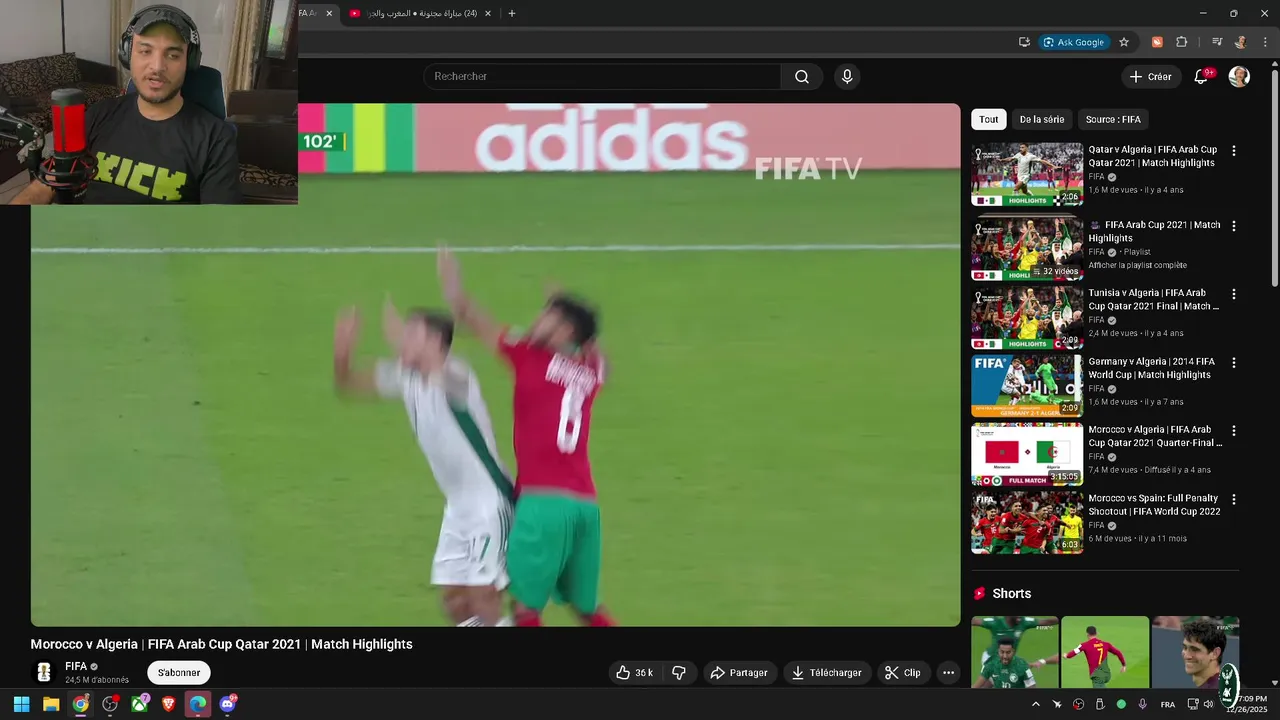Select the Source : FIFA filter chip
Image resolution: width=1280 pixels, height=720 pixels.
click(1113, 119)
